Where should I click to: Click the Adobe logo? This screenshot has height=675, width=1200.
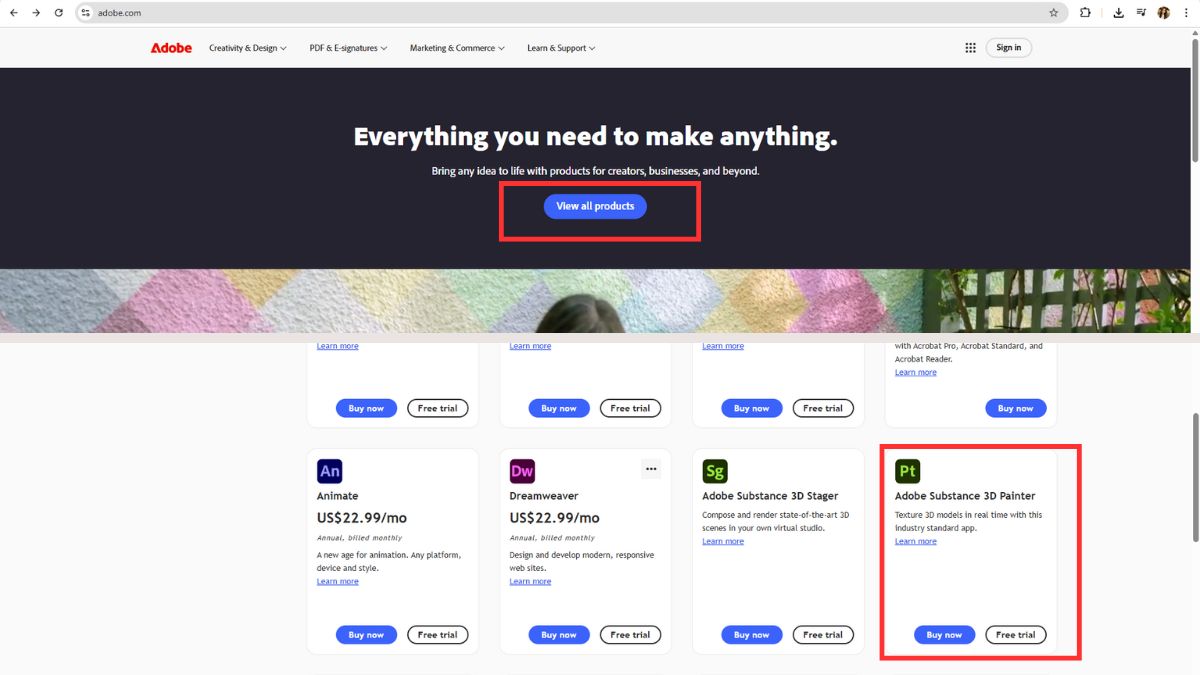click(171, 48)
